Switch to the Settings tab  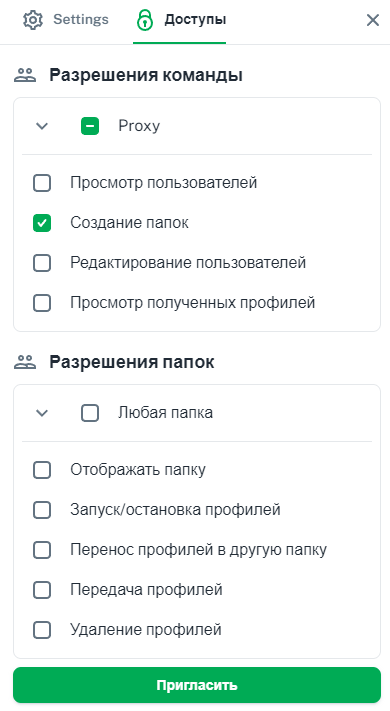66,20
